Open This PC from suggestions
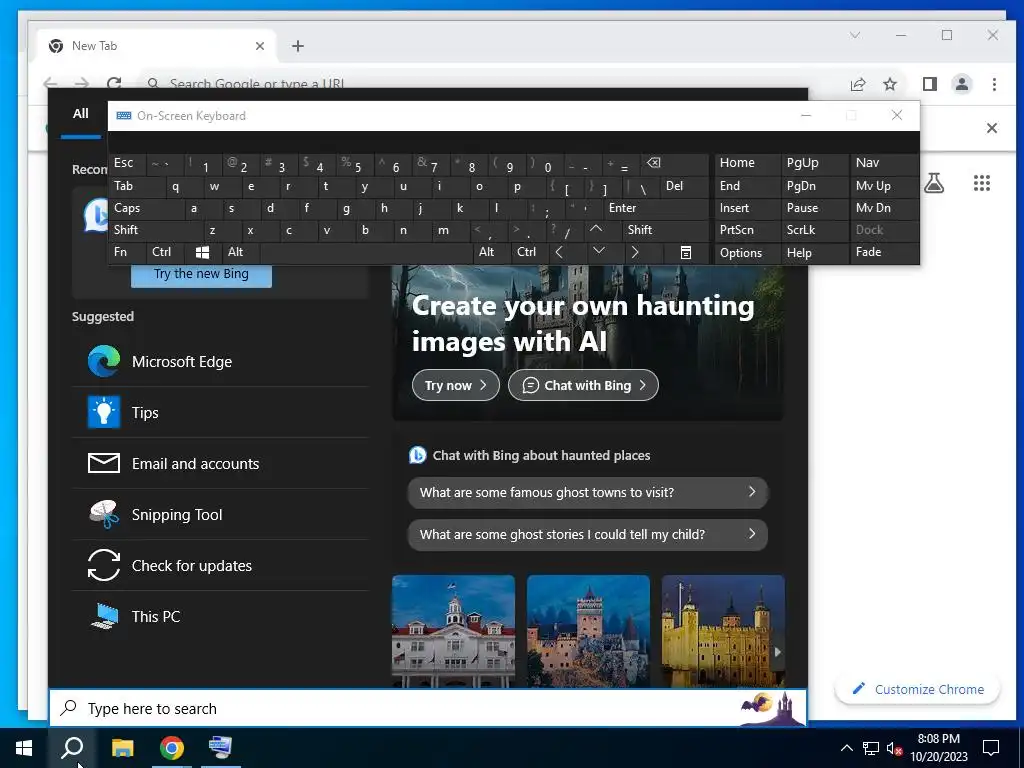This screenshot has height=768, width=1024. coord(220,616)
